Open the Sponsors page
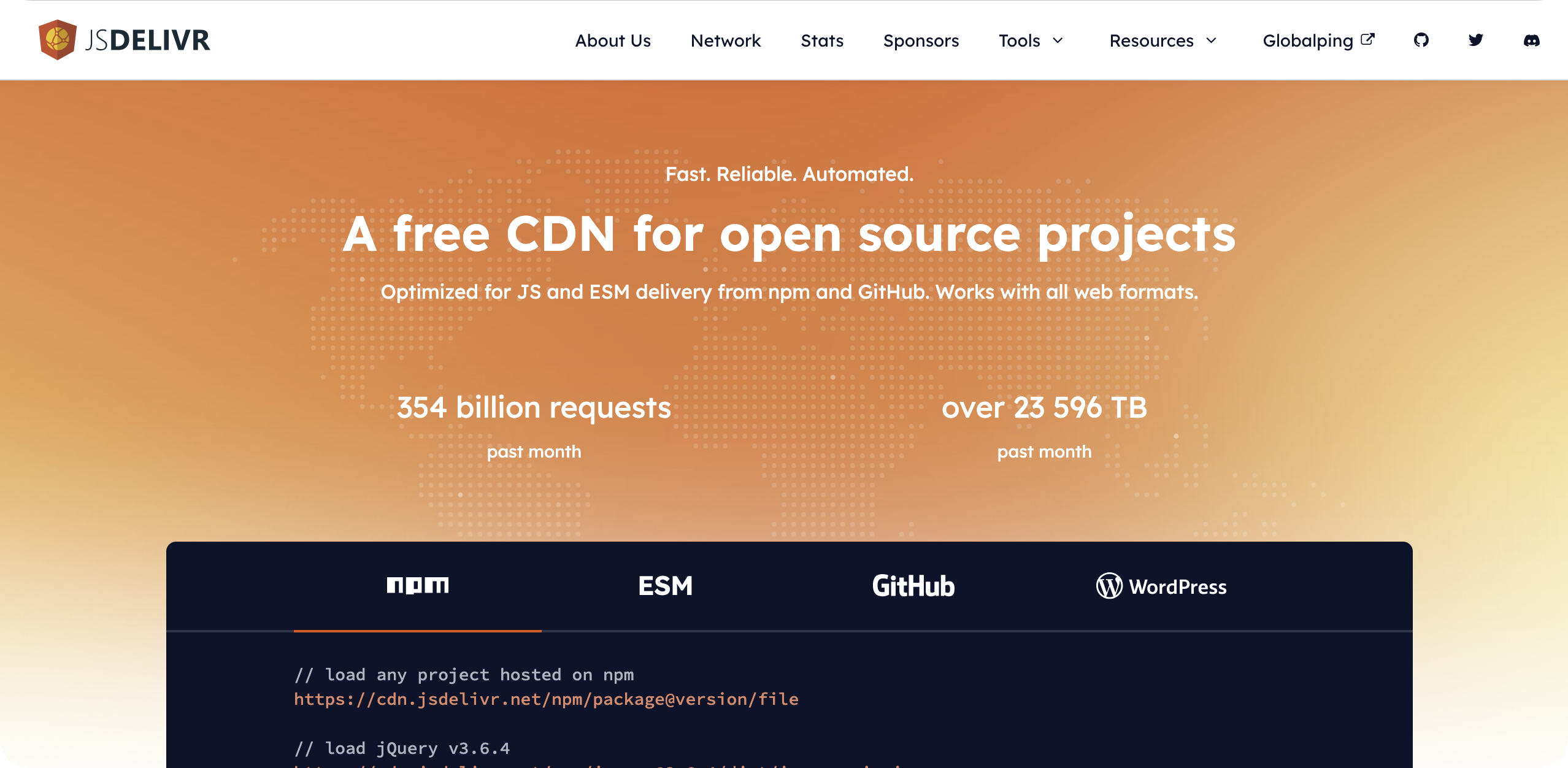 921,40
